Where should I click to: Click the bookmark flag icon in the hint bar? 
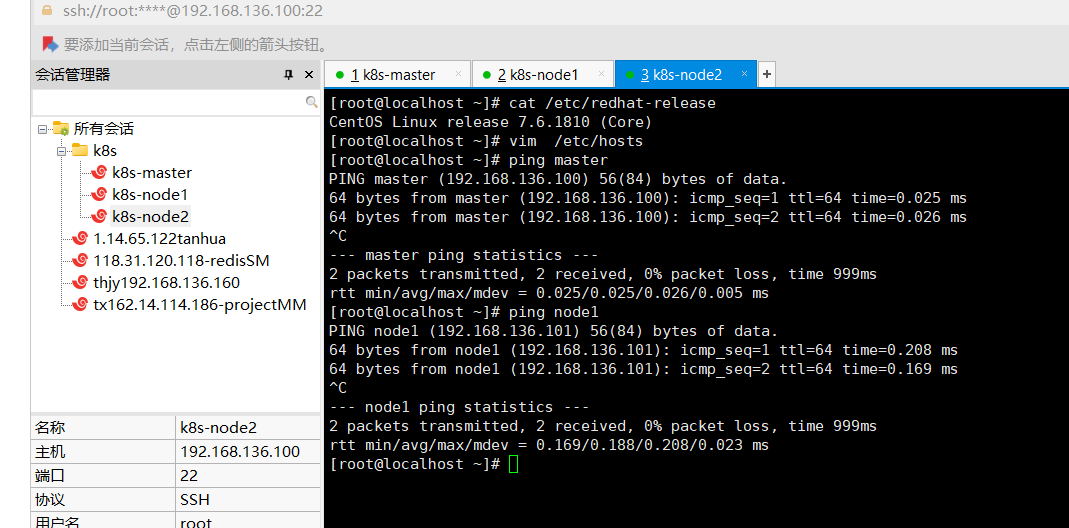50,44
